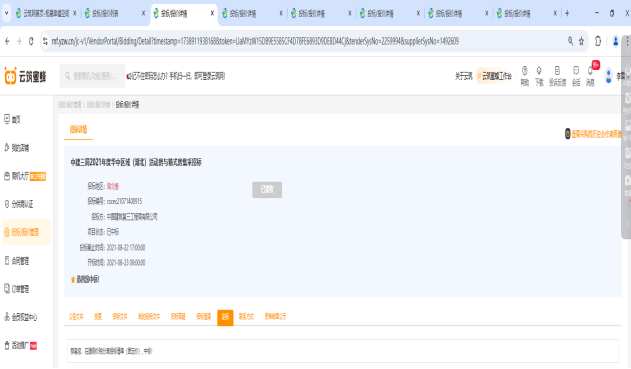Select the 招标详情 top tab
631x369 pixels.
78,130
